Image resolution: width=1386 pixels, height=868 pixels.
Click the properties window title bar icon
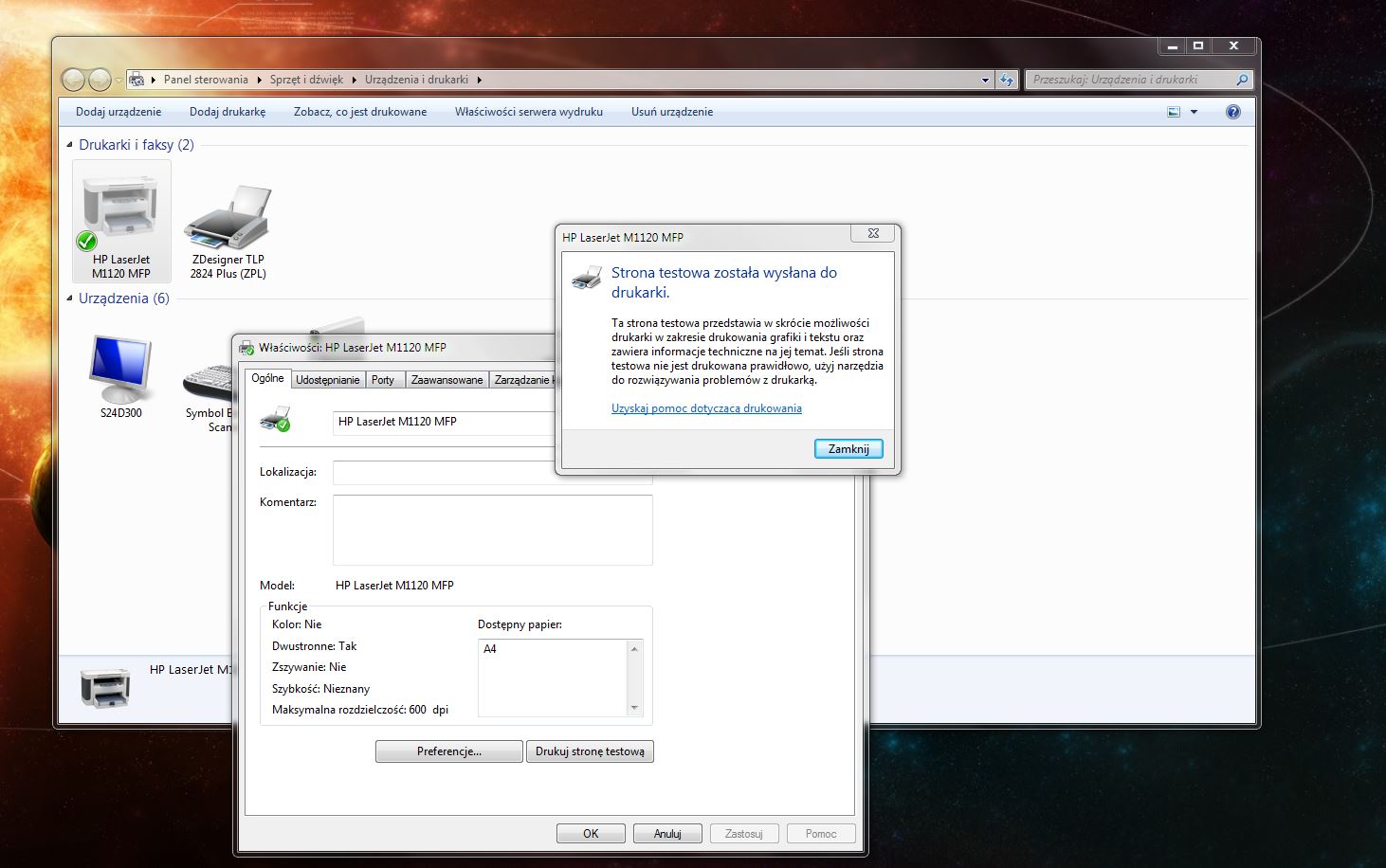coord(246,348)
